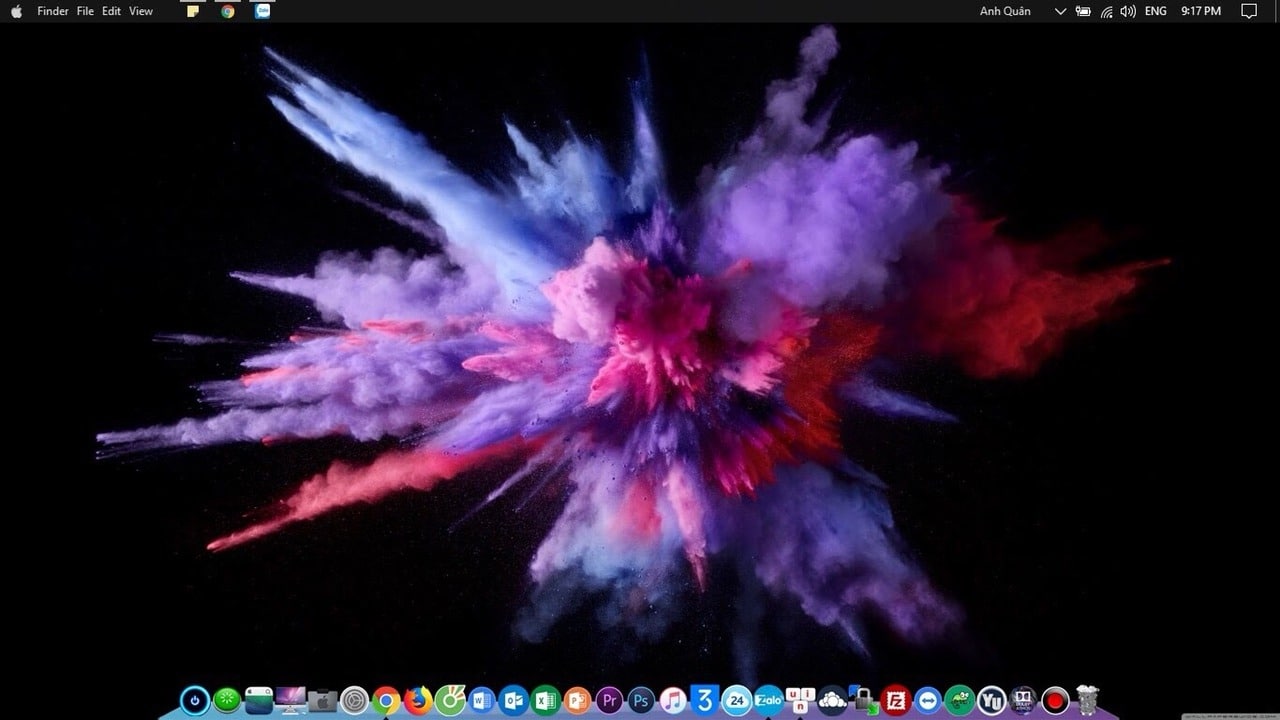The width and height of the screenshot is (1280, 720).
Task: Open the Dolby Atmos dock icon
Action: pyautogui.click(x=1023, y=701)
